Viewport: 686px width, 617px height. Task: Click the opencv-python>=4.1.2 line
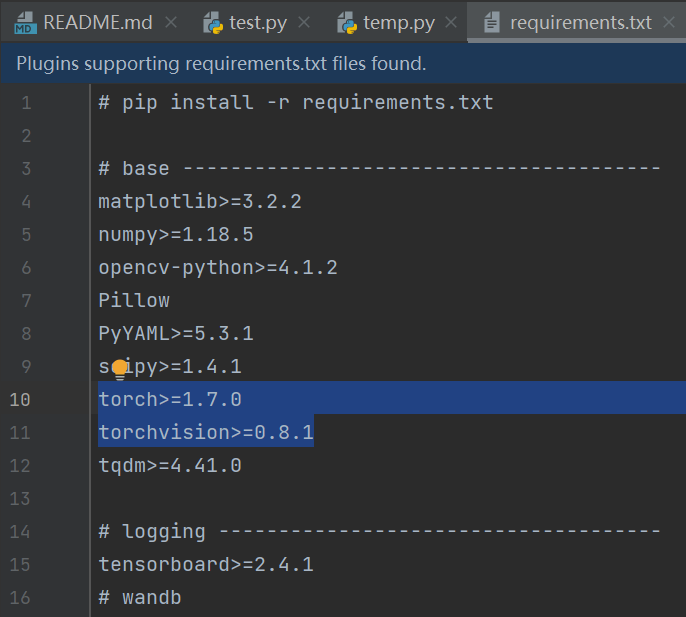click(218, 268)
